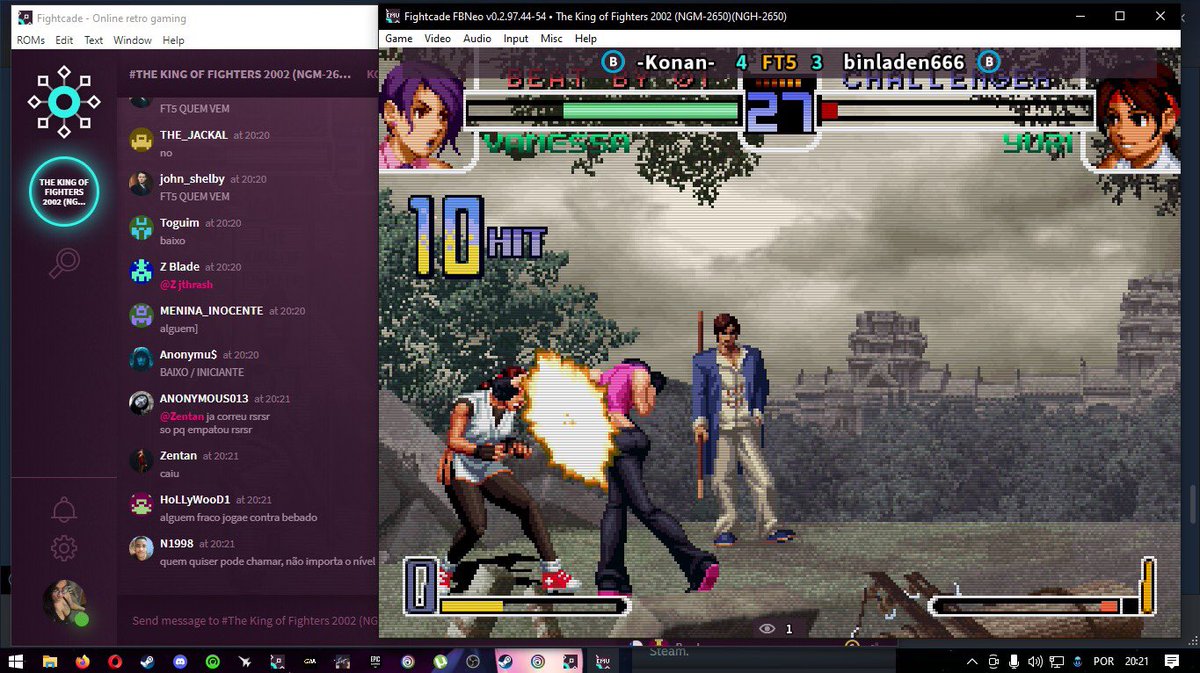Click Anonymu$'s avatar in chat
Viewport: 1200px width, 673px height.
coord(141,360)
